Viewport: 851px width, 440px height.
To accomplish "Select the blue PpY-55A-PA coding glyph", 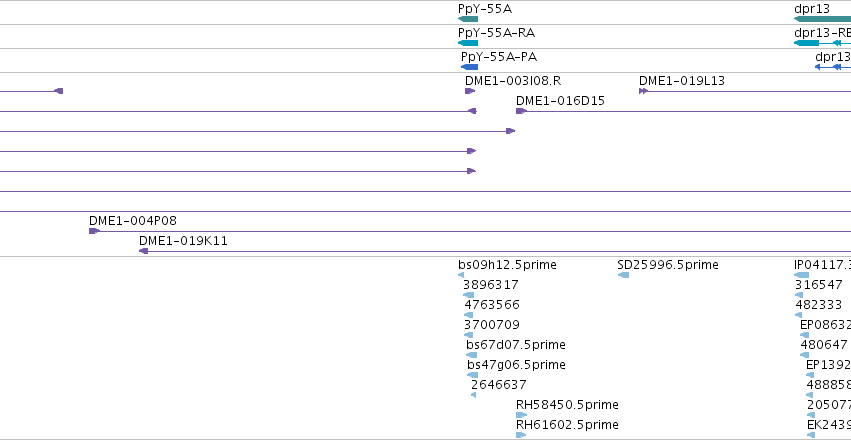I will [x=469, y=67].
